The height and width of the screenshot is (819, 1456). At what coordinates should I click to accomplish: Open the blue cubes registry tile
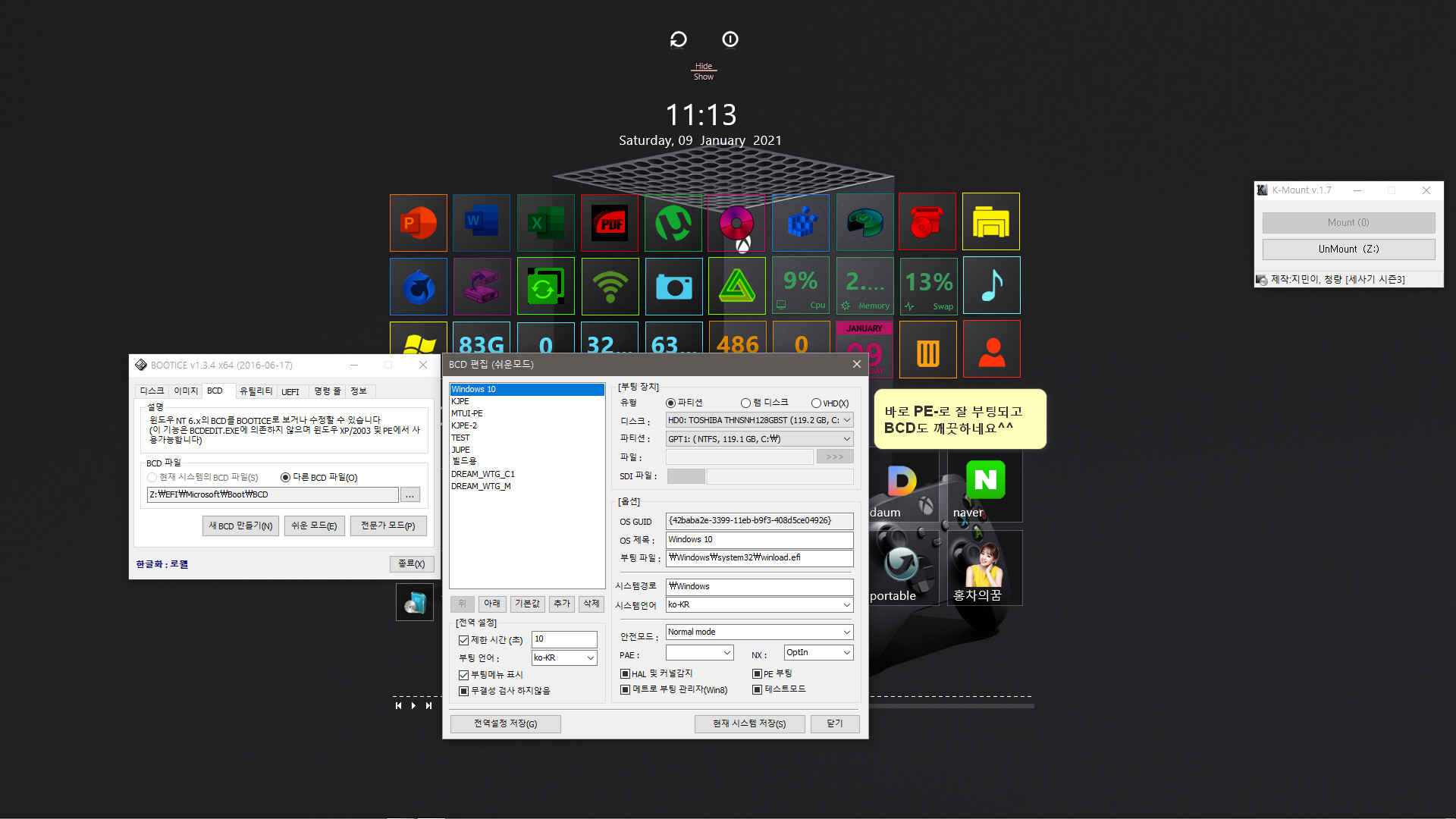pyautogui.click(x=801, y=222)
